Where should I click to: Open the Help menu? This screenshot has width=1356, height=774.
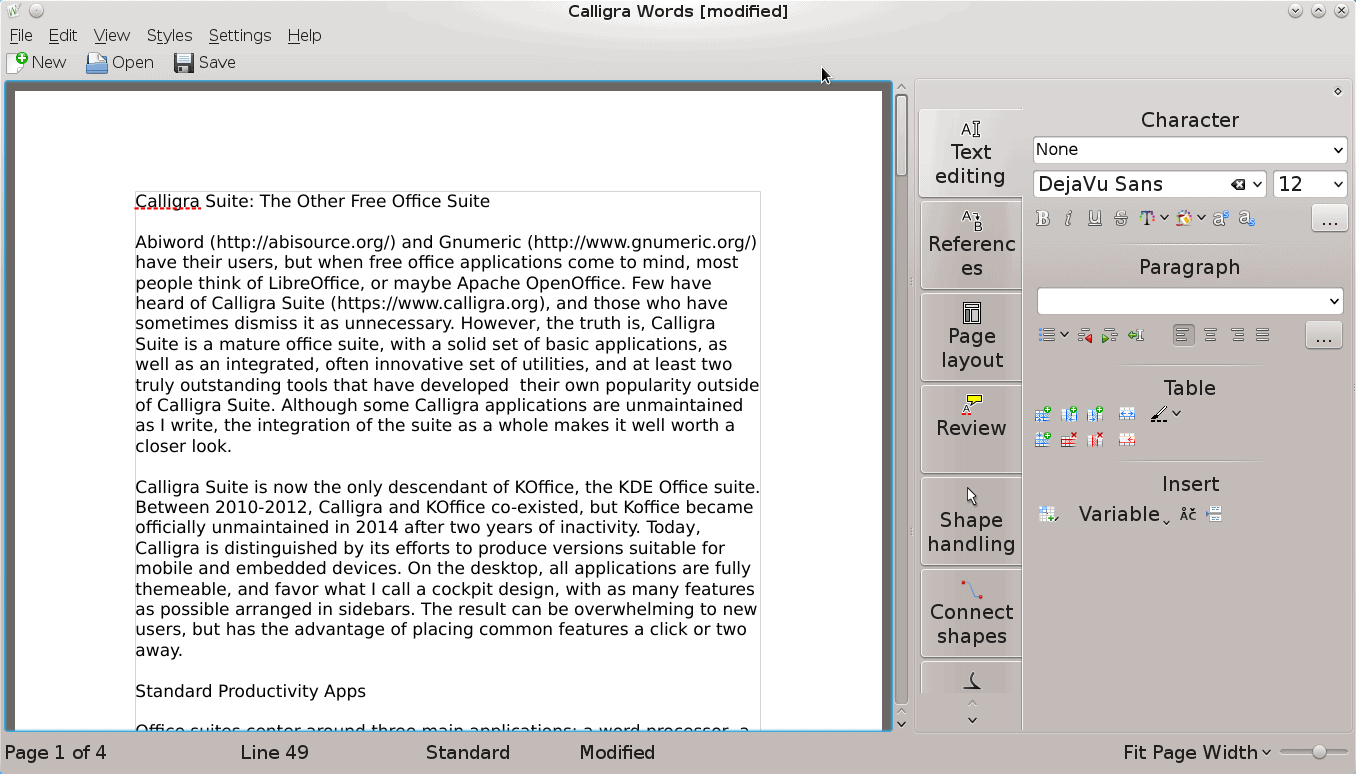click(304, 35)
